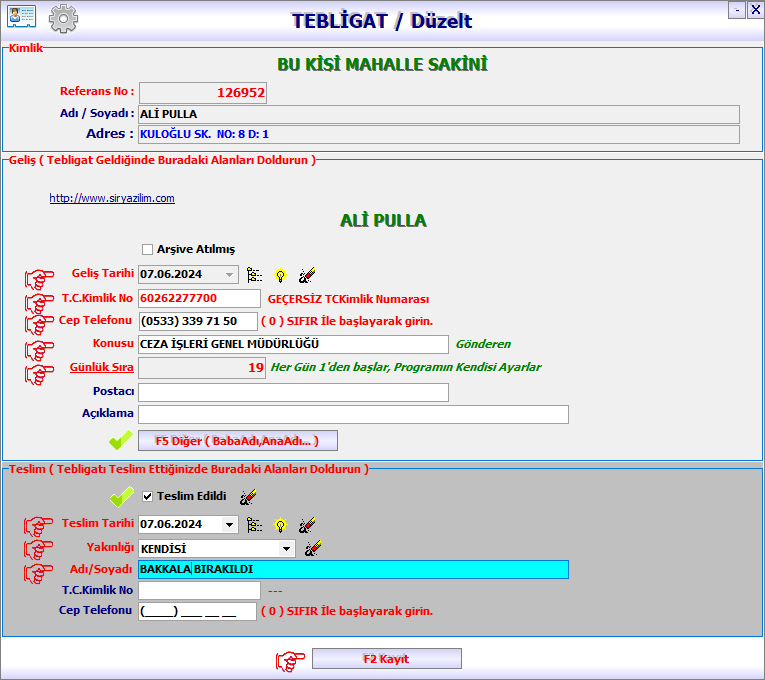Click the F2 Kayıt save button
The height and width of the screenshot is (680, 765).
[386, 659]
